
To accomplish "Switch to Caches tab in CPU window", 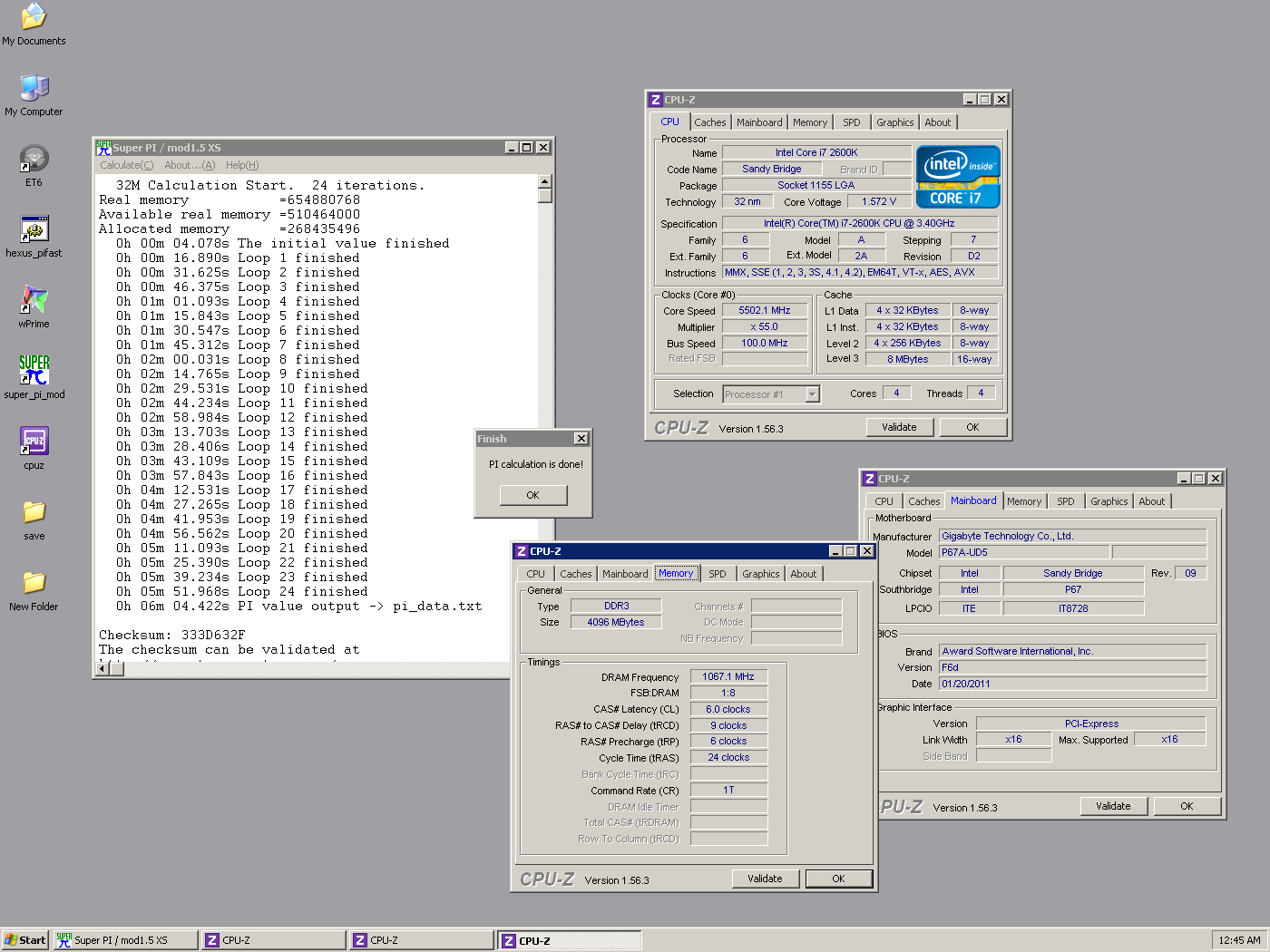I will (710, 122).
